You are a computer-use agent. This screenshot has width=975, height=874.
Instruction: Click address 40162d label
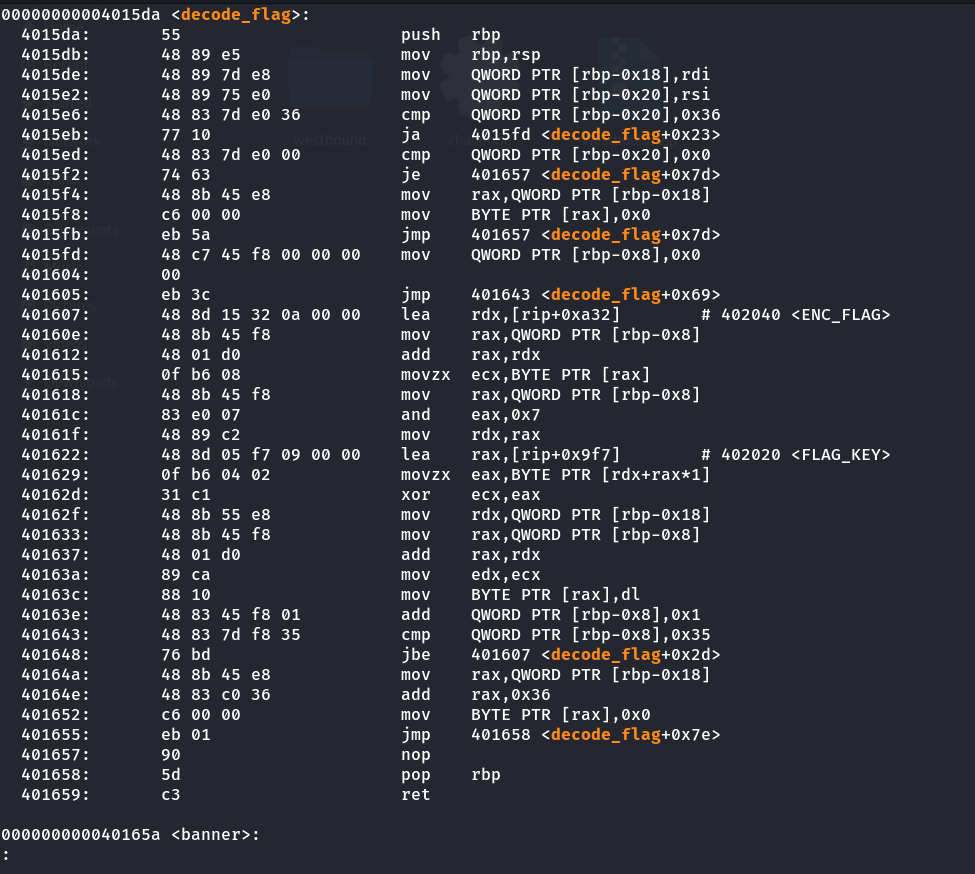(x=55, y=495)
